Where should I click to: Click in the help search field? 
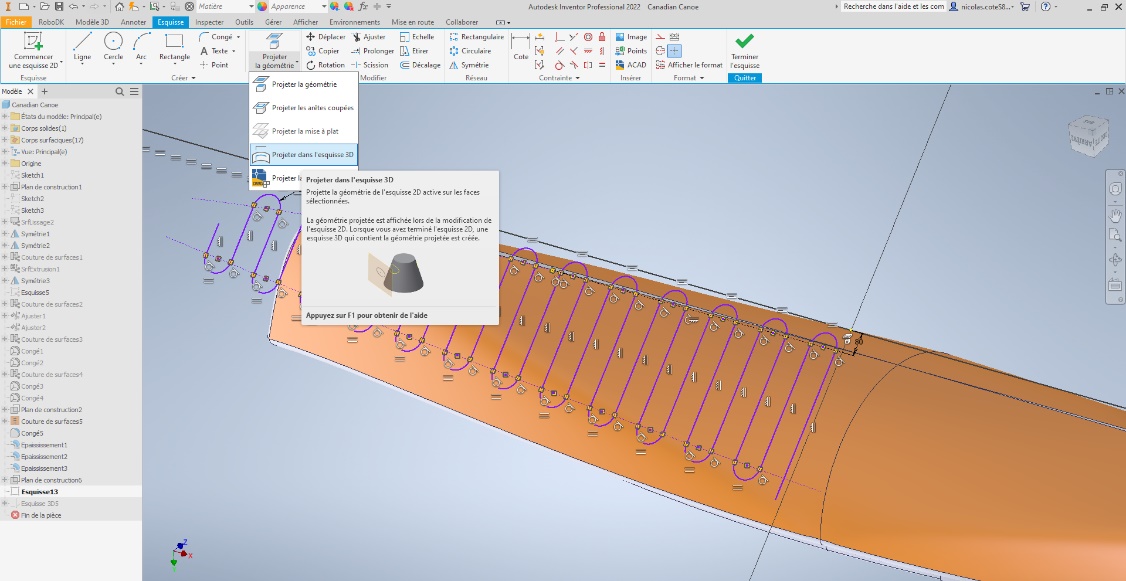coord(893,6)
